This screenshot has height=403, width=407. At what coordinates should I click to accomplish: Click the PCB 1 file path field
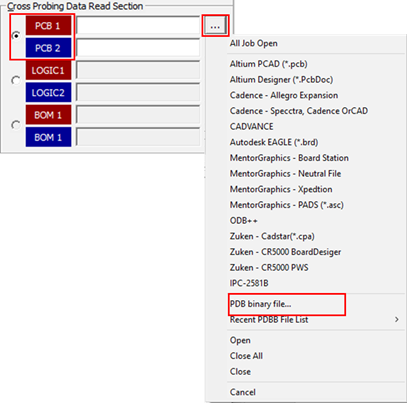pos(138,26)
